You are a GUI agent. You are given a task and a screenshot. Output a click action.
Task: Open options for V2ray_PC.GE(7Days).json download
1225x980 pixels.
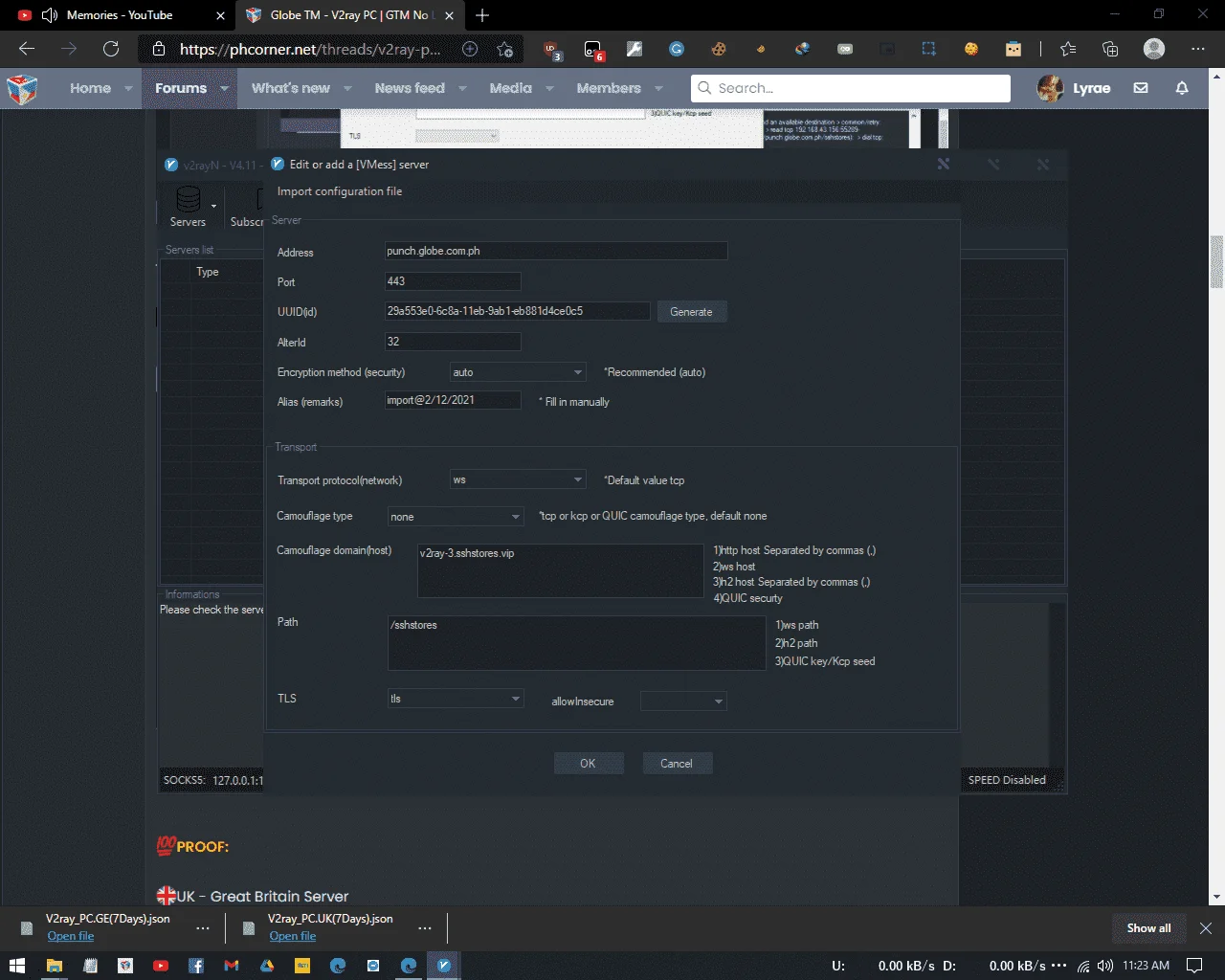coord(203,928)
